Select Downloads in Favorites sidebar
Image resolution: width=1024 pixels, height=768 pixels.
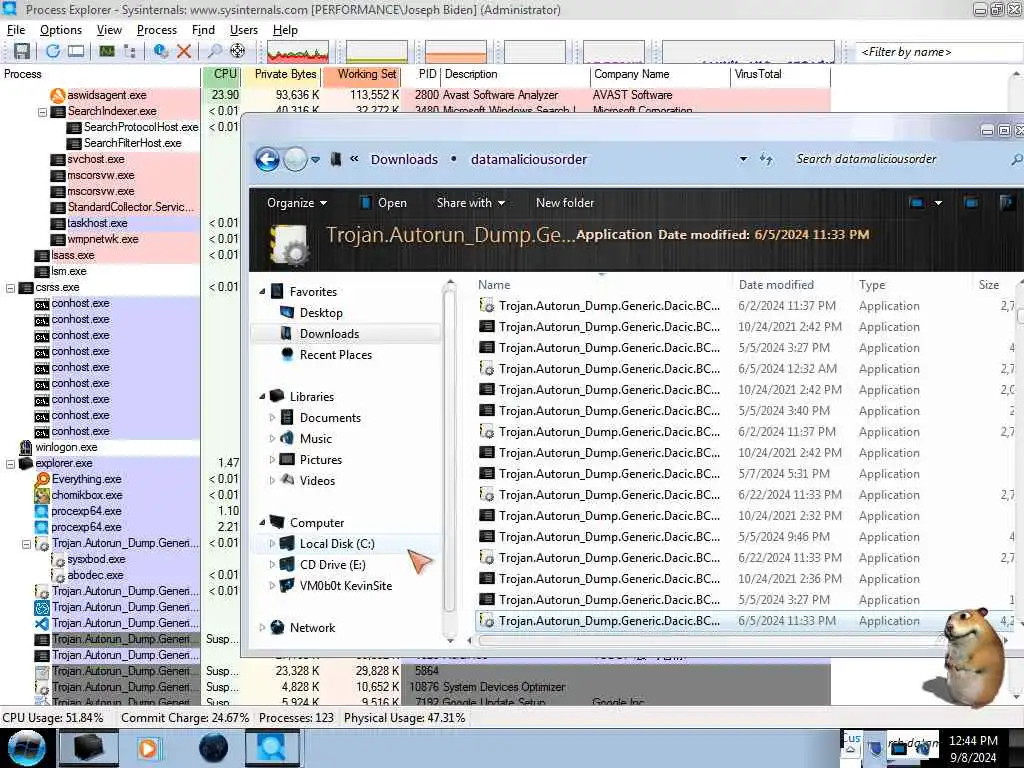[x=329, y=334]
